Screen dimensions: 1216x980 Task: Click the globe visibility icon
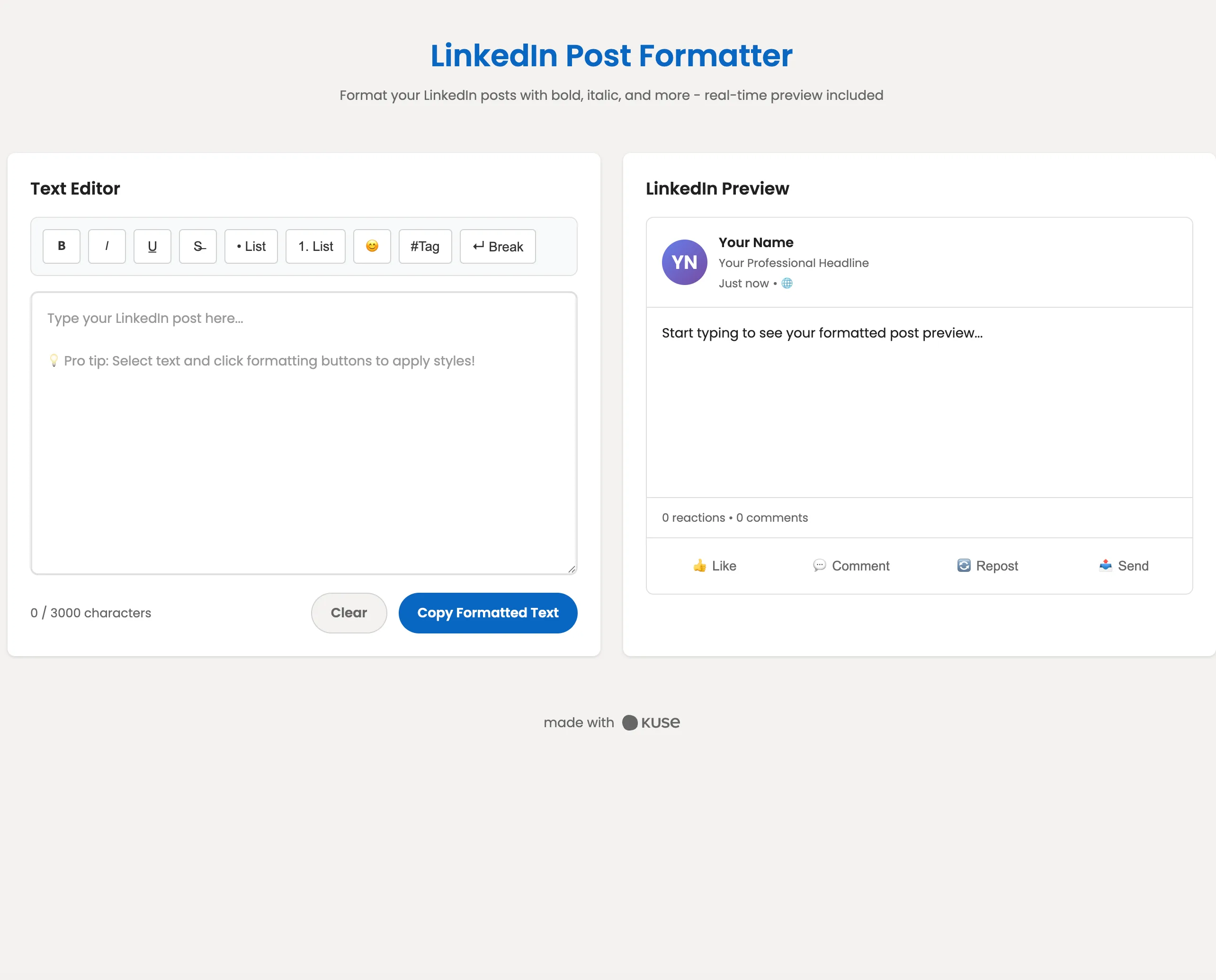pos(787,284)
